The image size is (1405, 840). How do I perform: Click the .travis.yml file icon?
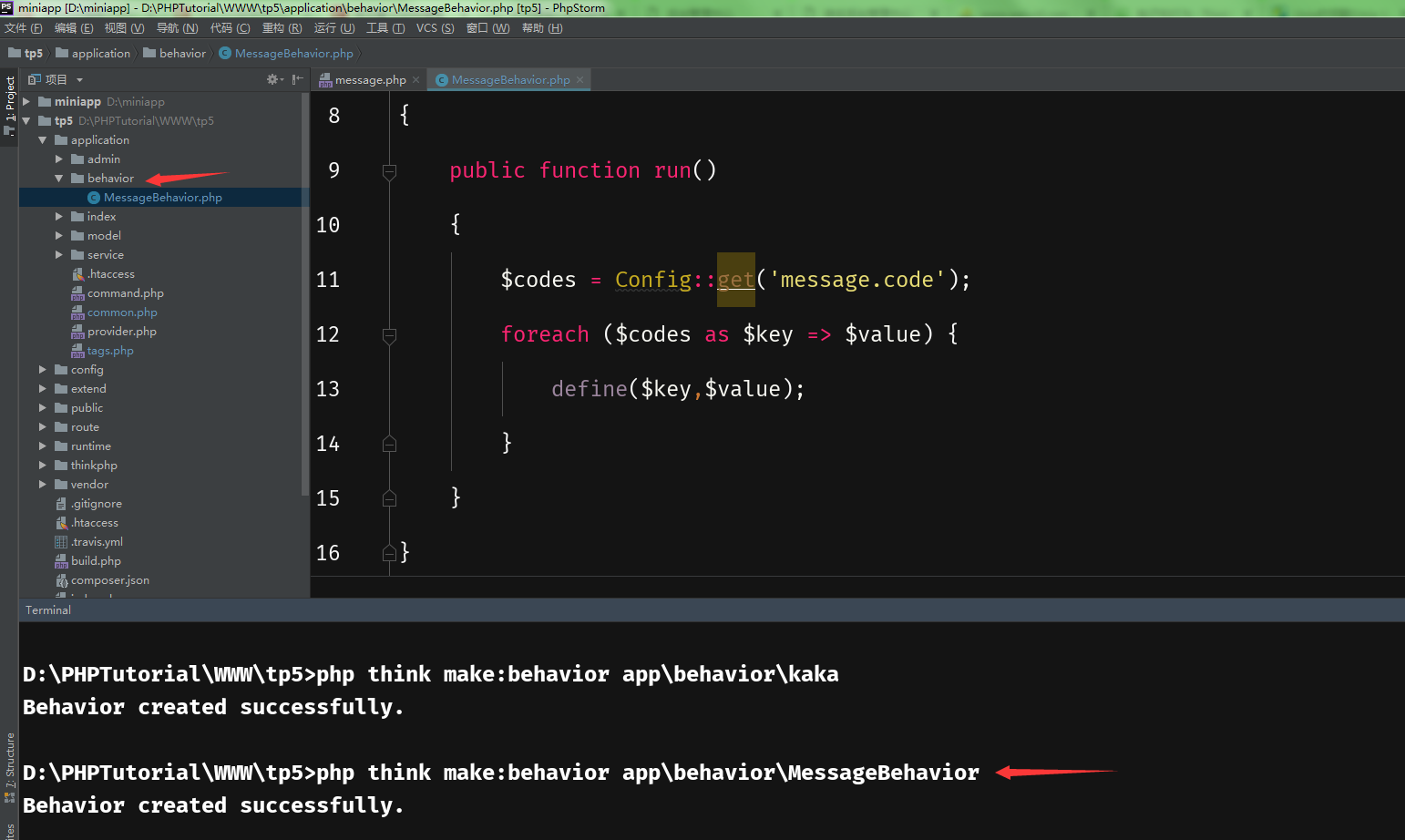(x=61, y=542)
